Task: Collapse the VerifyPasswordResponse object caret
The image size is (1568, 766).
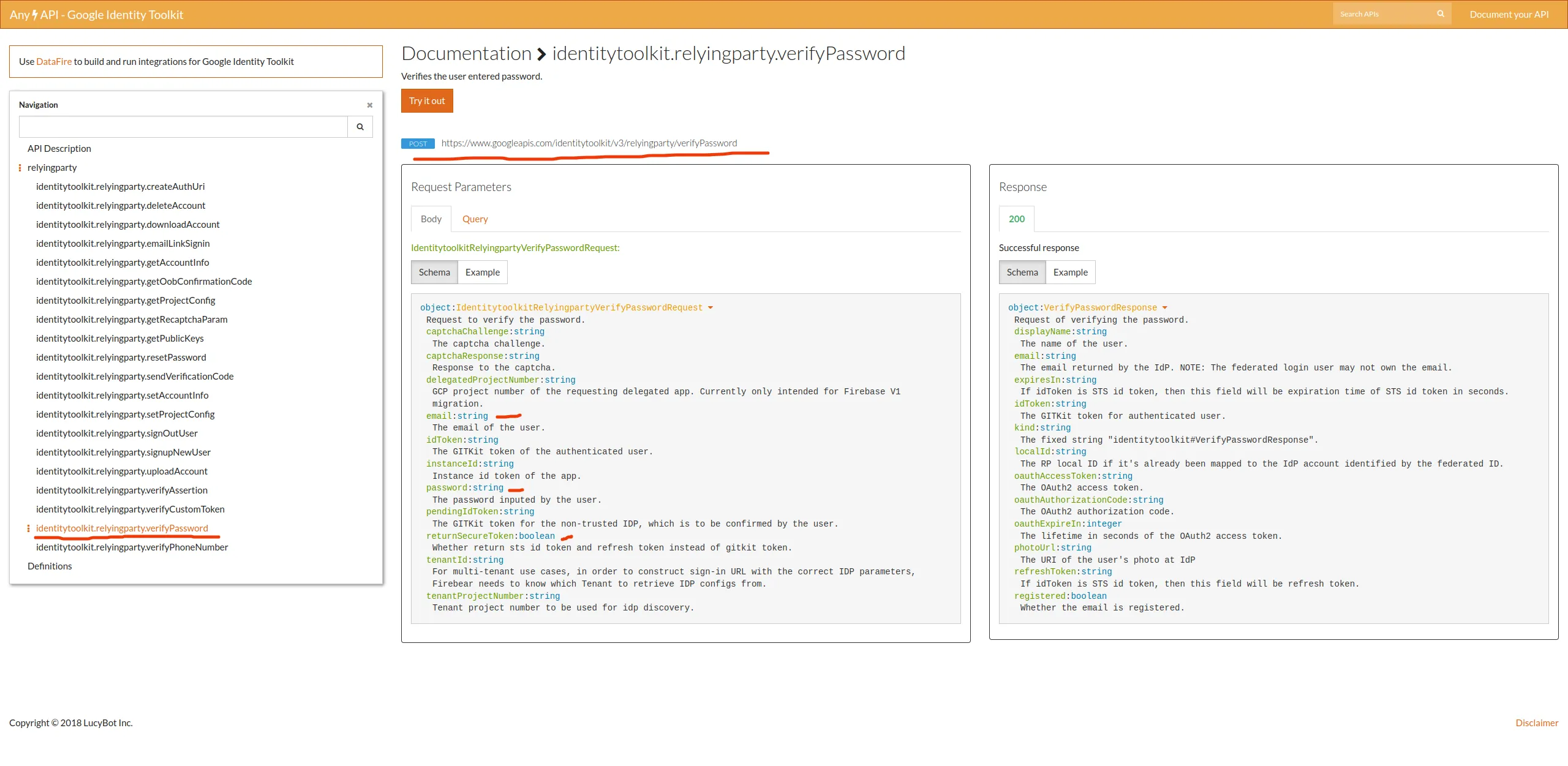Action: click(1165, 308)
